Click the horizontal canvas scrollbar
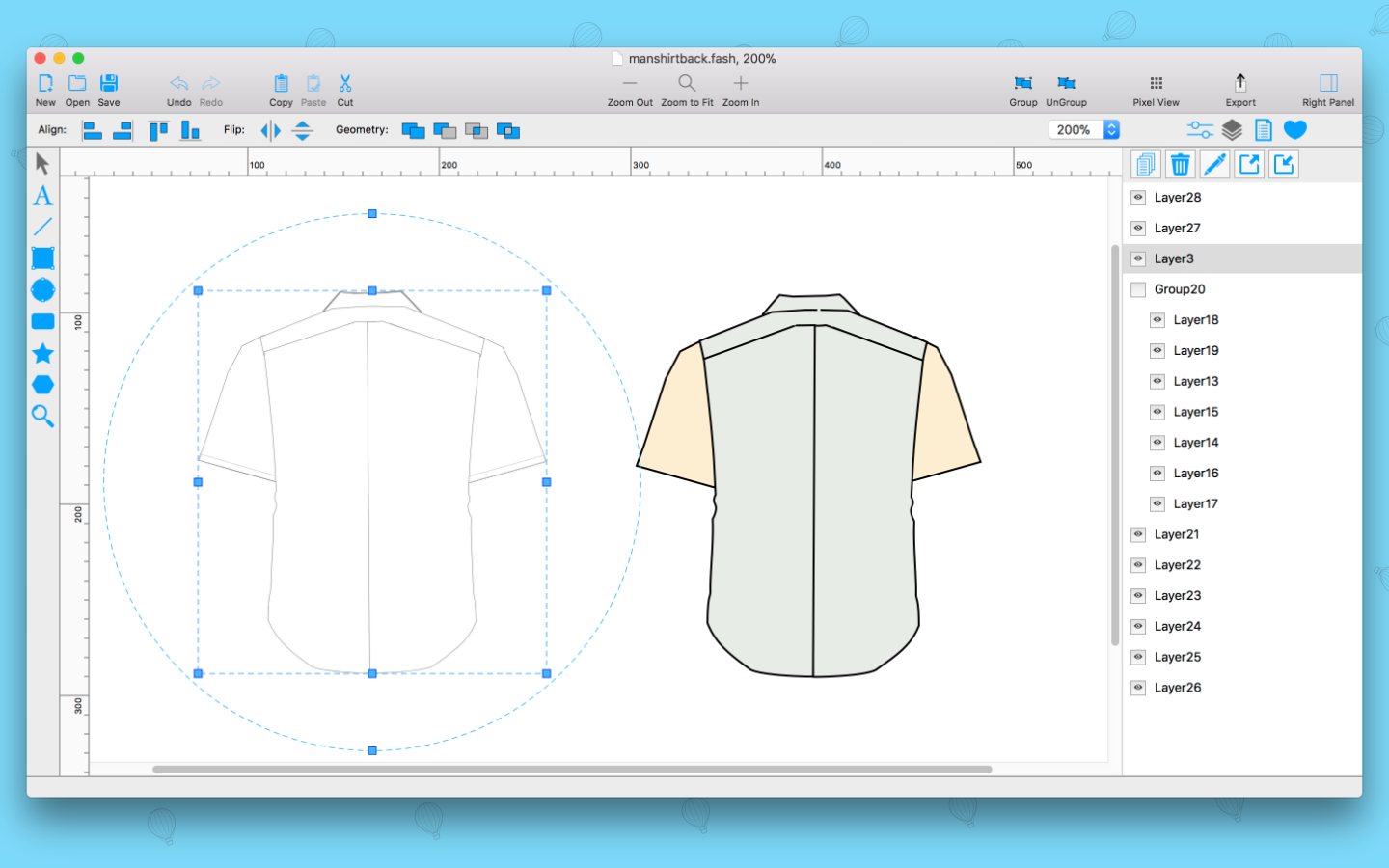This screenshot has width=1389, height=868. point(572,770)
